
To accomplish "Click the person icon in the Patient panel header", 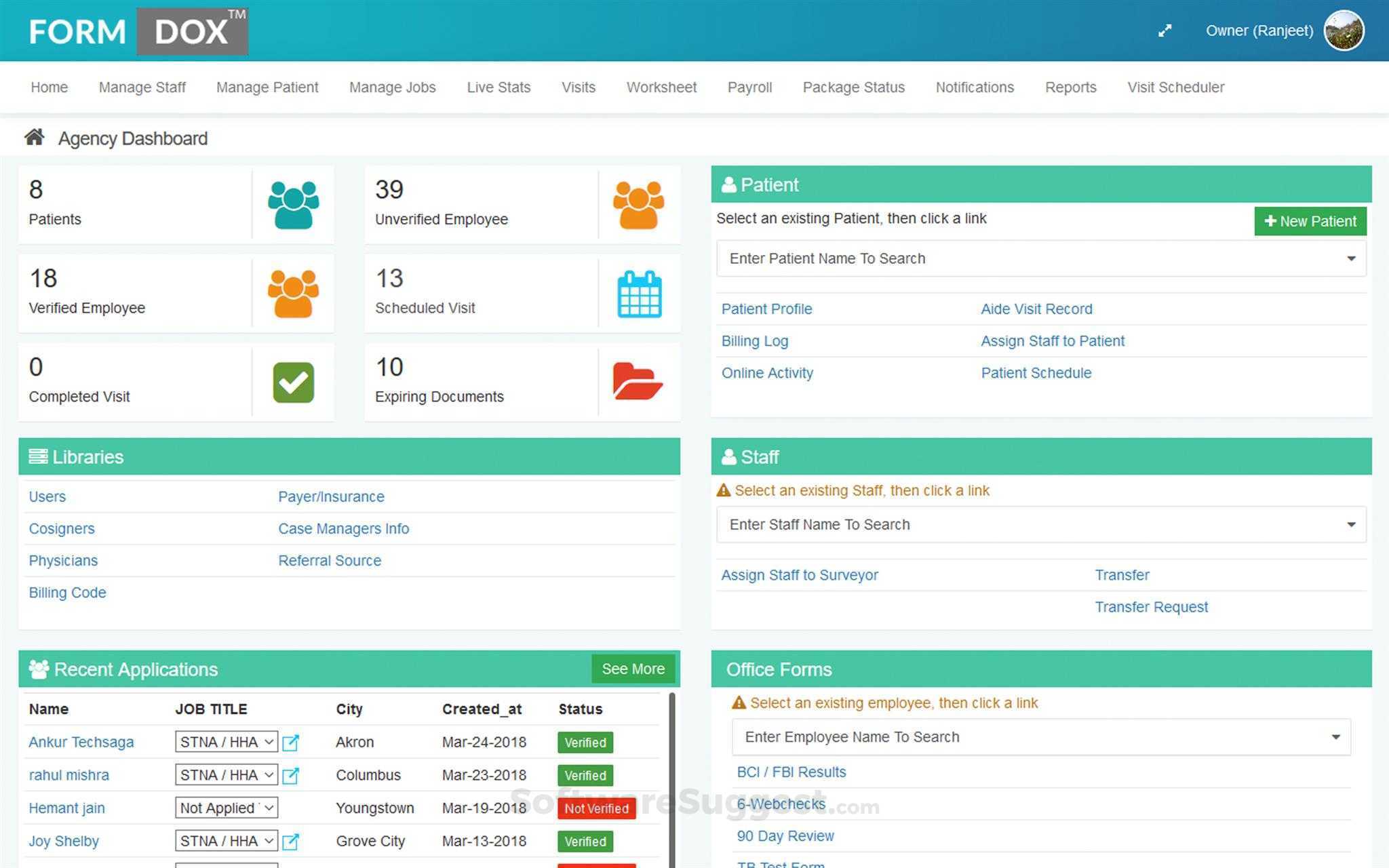I will click(x=729, y=184).
